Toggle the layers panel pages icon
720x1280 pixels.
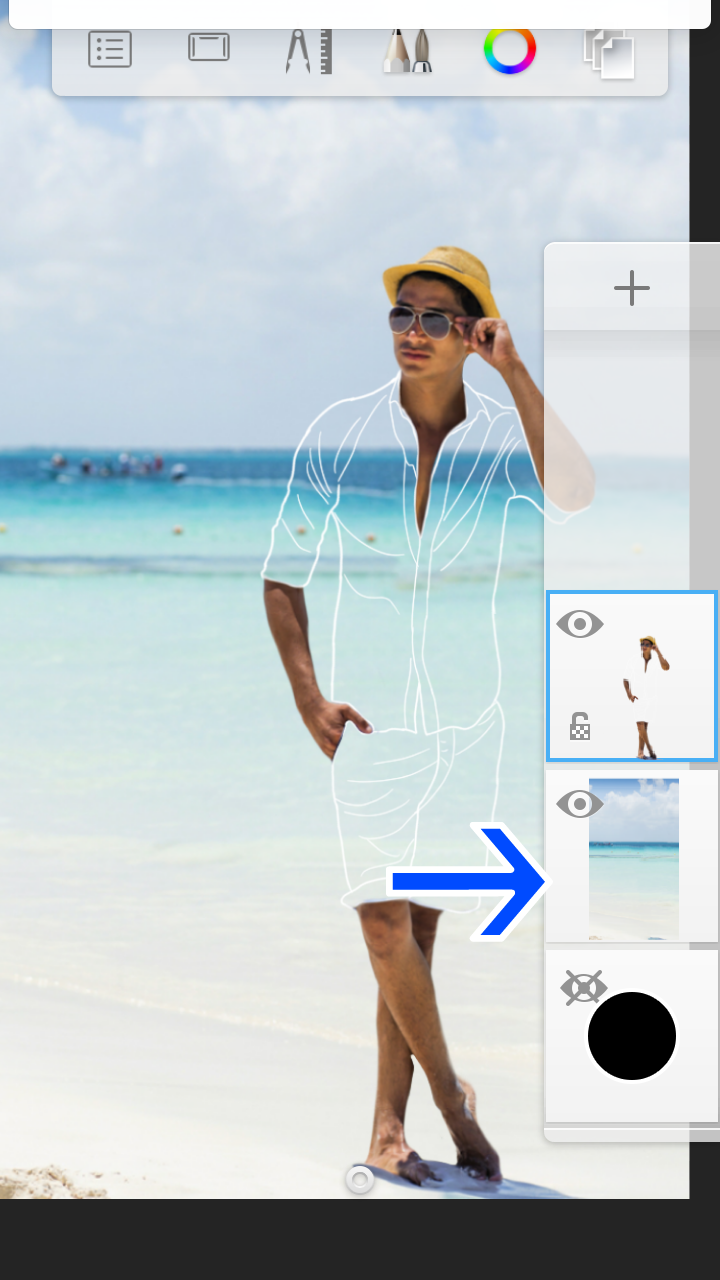click(x=610, y=52)
